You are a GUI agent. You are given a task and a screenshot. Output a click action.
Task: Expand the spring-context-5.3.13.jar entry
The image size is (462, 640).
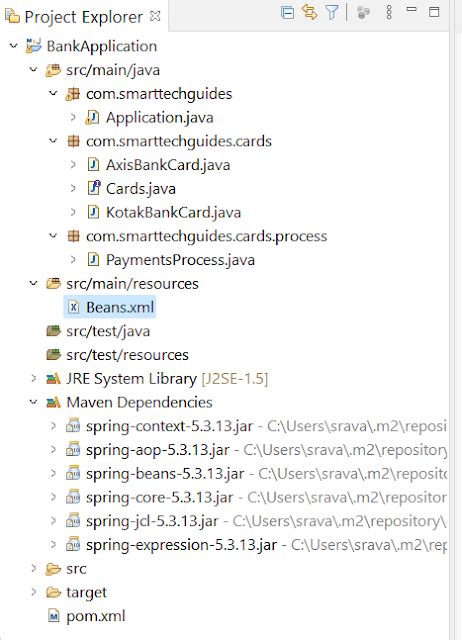point(53,426)
